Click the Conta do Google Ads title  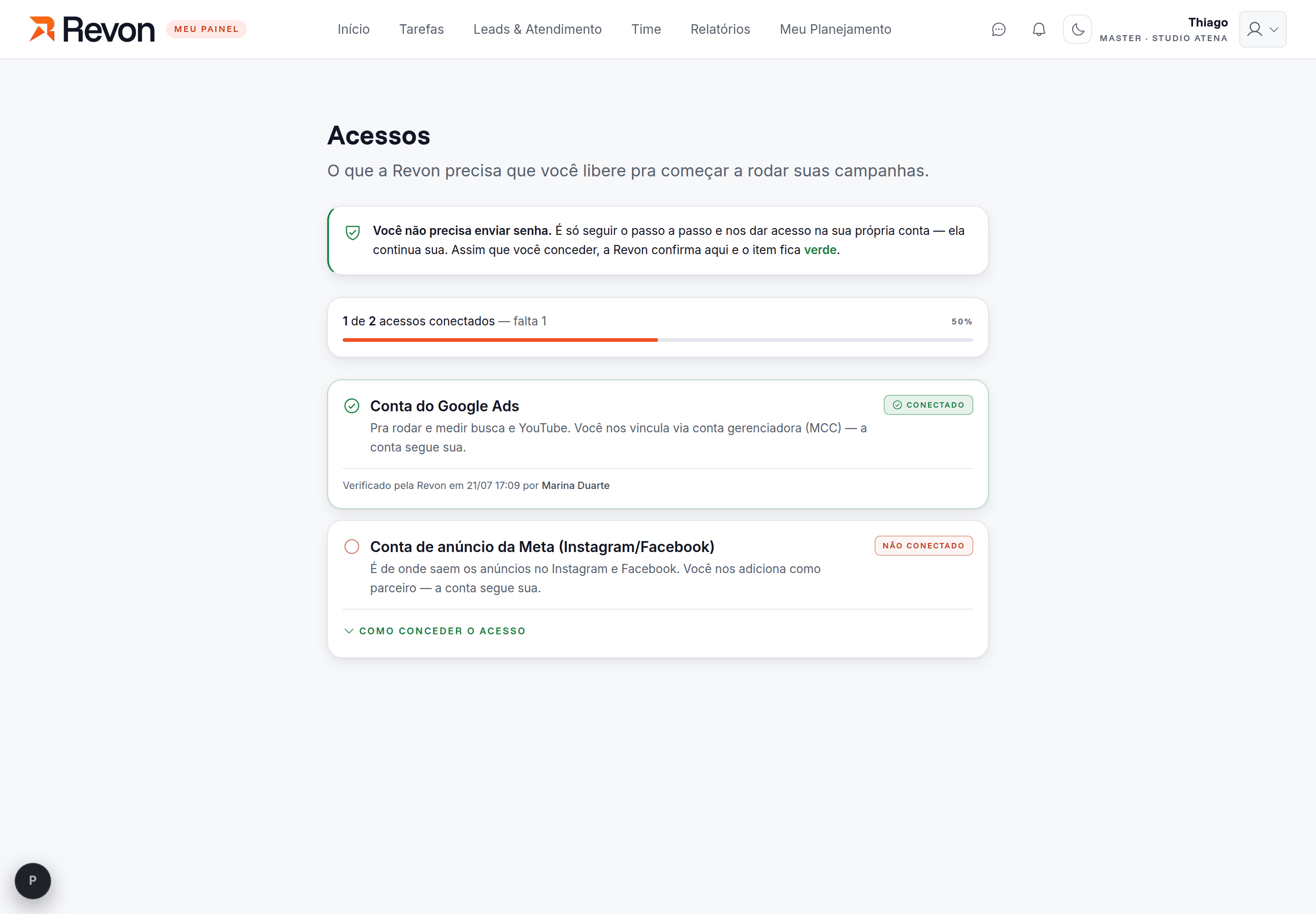pyautogui.click(x=445, y=406)
